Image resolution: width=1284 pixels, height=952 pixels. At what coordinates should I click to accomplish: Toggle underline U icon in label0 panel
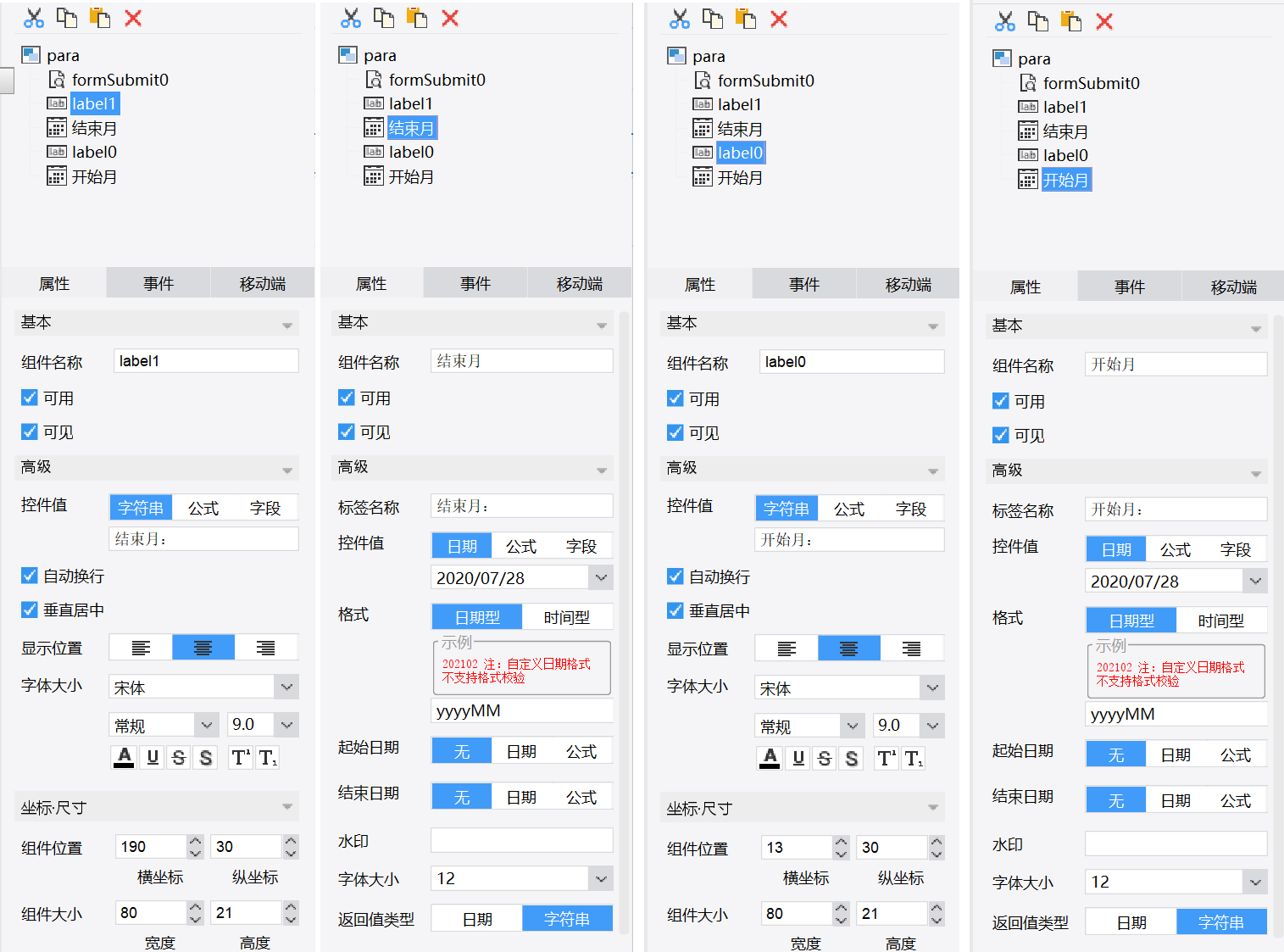click(x=798, y=758)
